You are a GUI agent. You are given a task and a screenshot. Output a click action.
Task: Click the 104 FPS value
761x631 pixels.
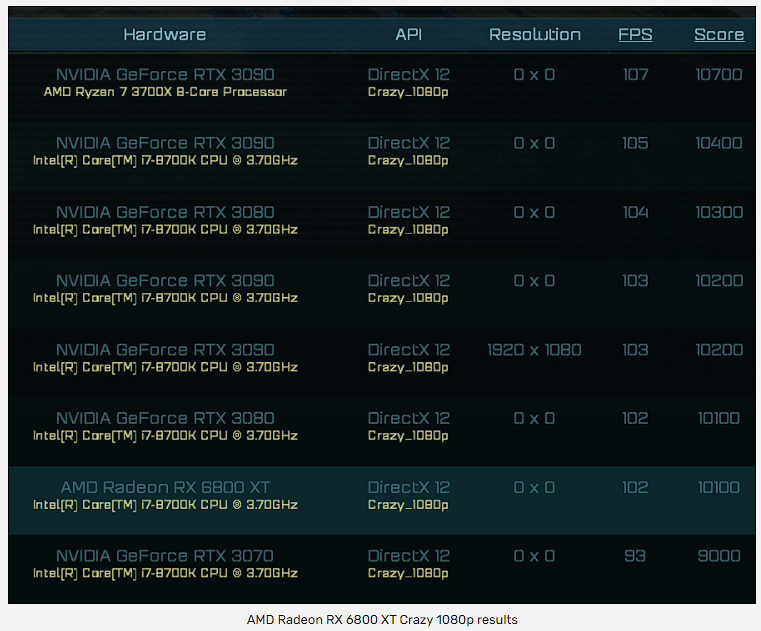[x=635, y=212]
